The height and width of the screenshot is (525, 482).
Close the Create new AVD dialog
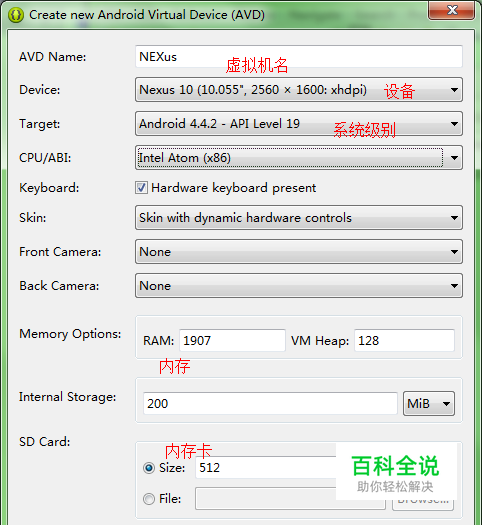(x=451, y=10)
